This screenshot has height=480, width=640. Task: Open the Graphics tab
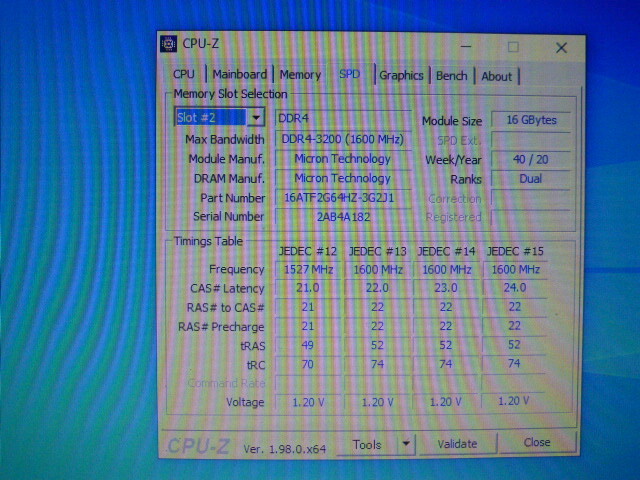click(x=401, y=76)
